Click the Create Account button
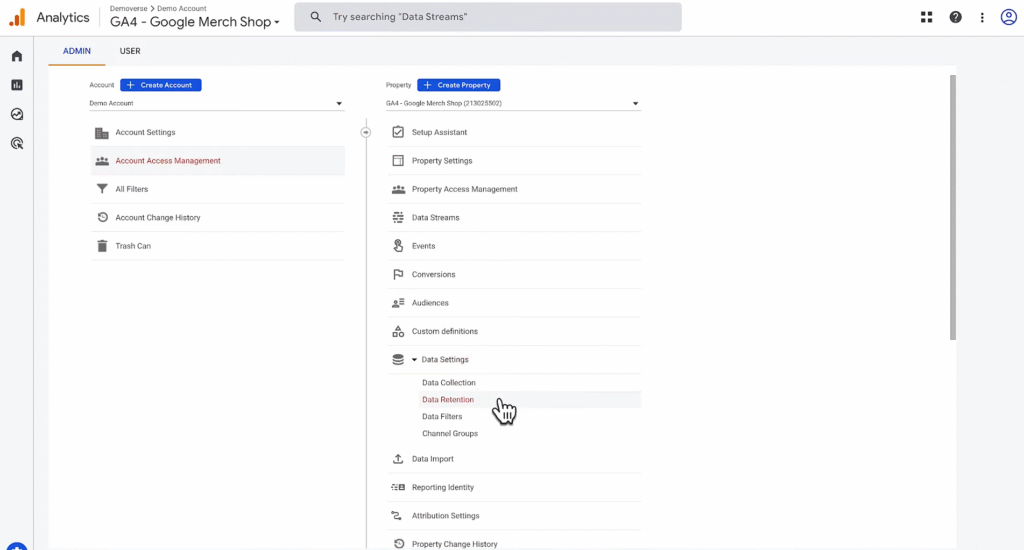Image resolution: width=1024 pixels, height=550 pixels. point(161,85)
